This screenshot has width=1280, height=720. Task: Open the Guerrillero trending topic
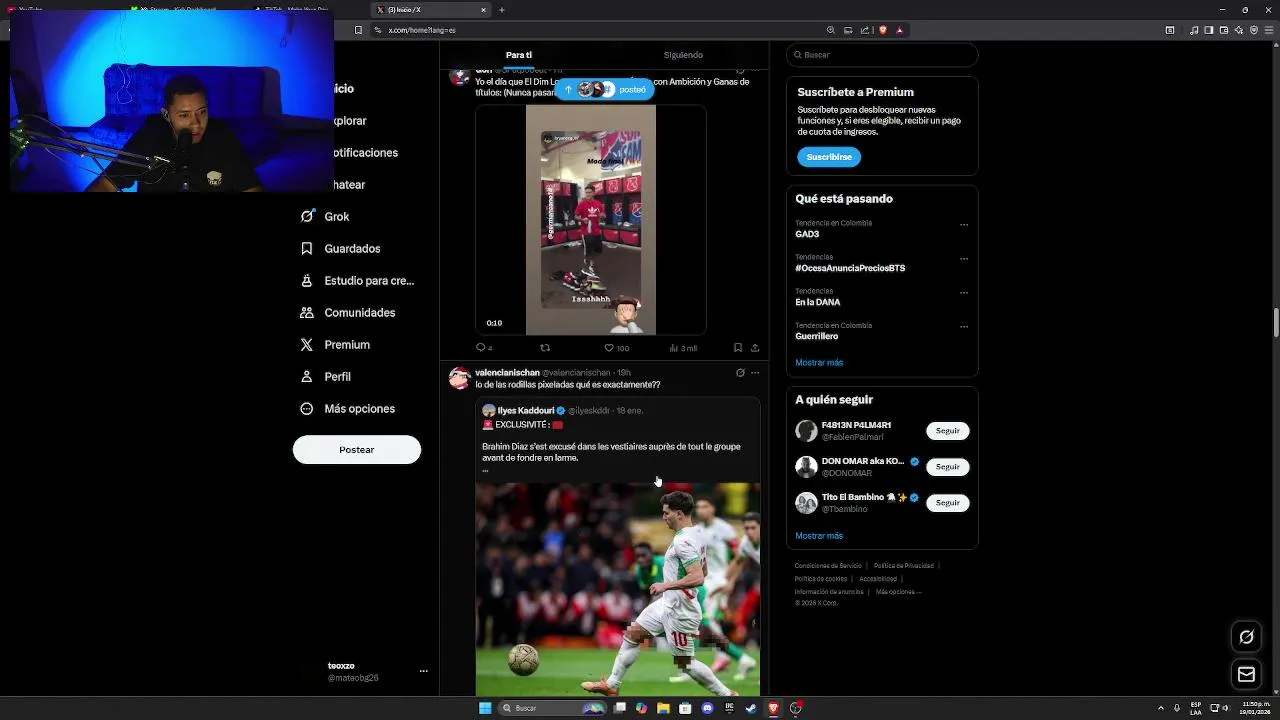(x=817, y=336)
